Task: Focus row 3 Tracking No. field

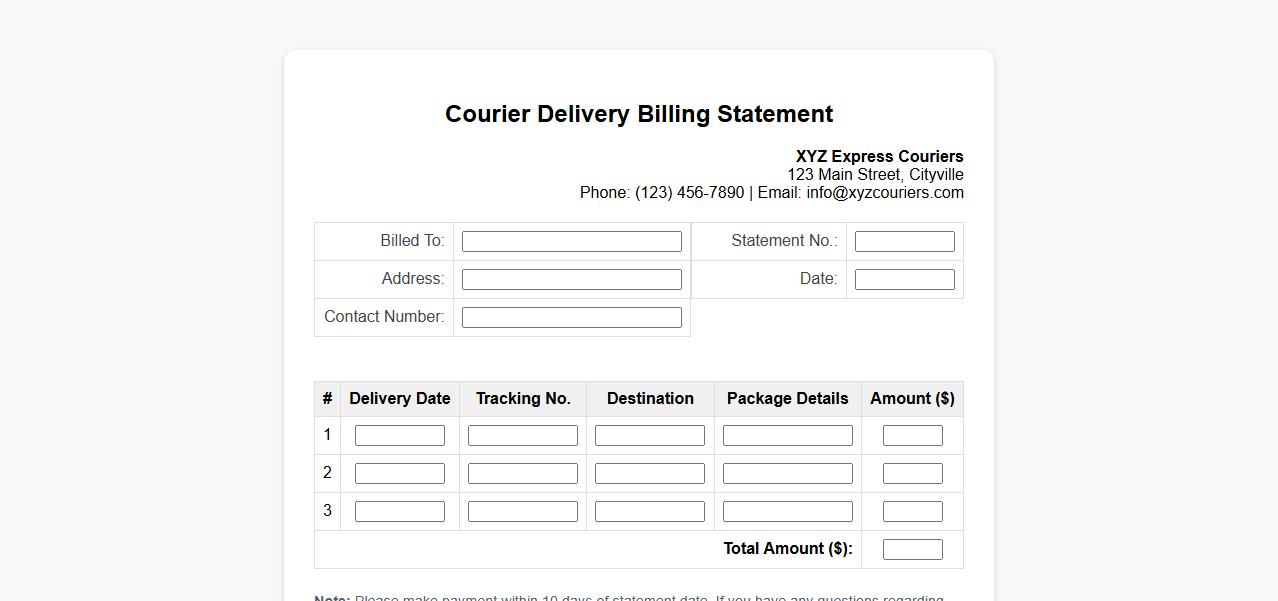Action: [x=522, y=511]
